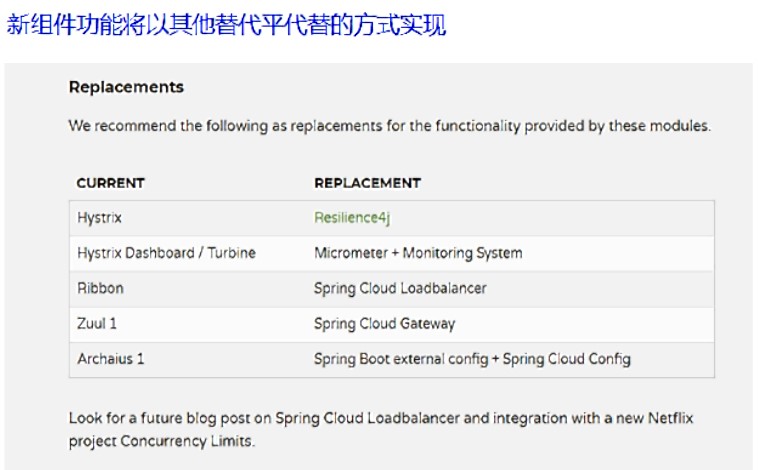Image resolution: width=758 pixels, height=470 pixels.
Task: Click the Replacements section heading
Action: point(126,87)
